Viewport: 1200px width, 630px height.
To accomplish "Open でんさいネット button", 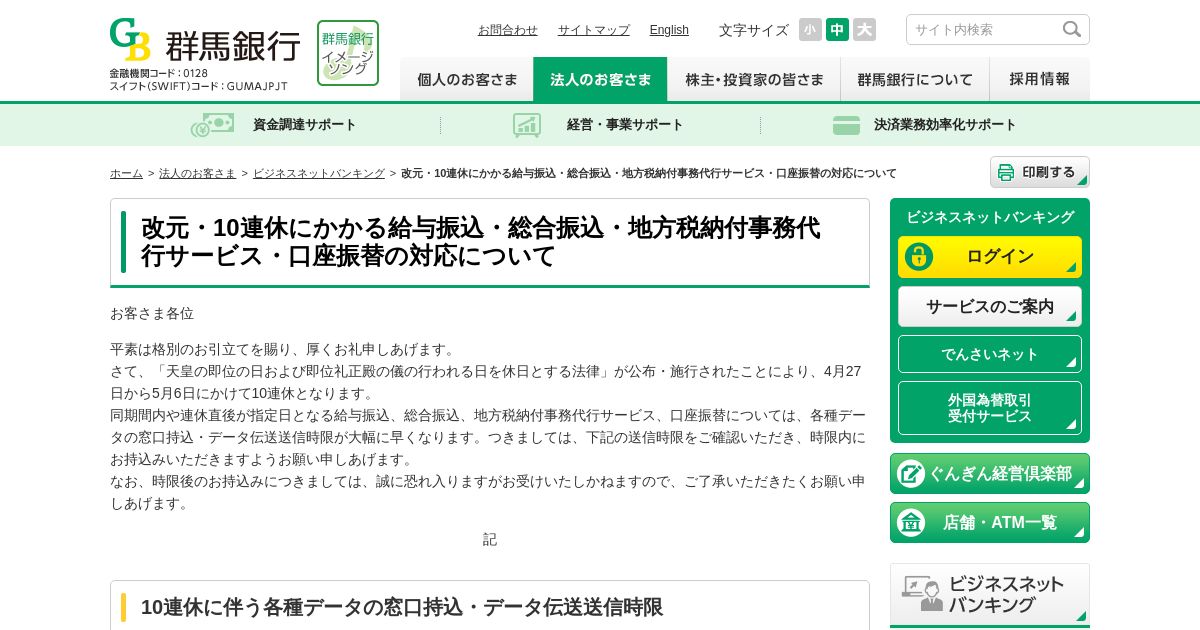I will [990, 354].
